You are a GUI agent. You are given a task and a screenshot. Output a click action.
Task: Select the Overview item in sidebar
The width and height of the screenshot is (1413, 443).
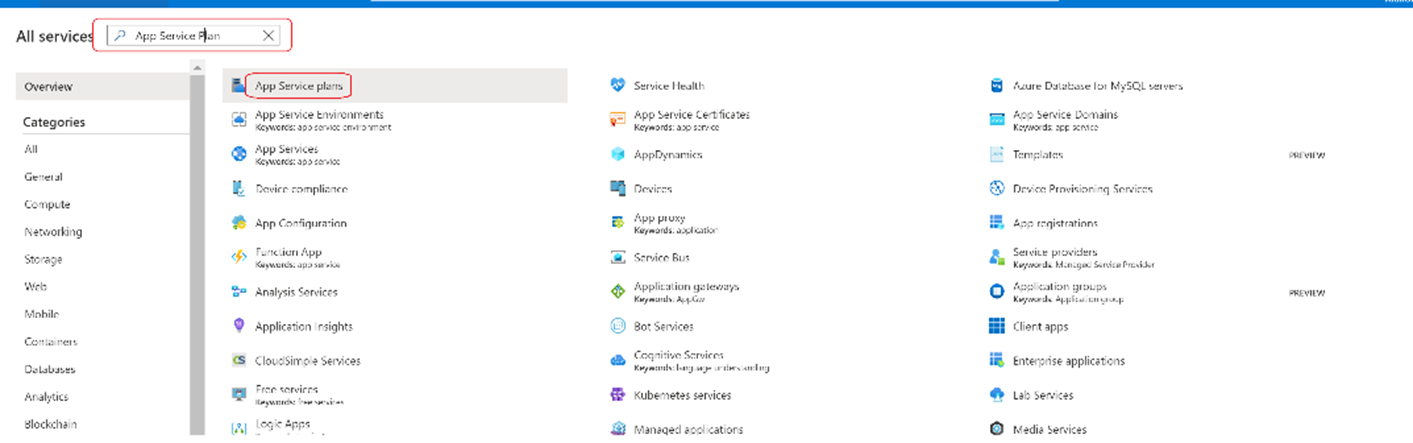[49, 87]
